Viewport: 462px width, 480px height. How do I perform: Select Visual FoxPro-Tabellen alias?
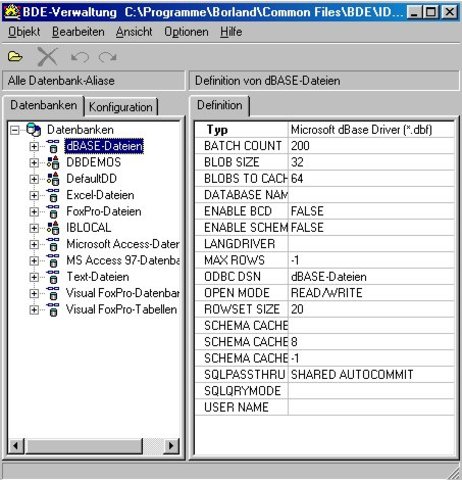point(122,309)
